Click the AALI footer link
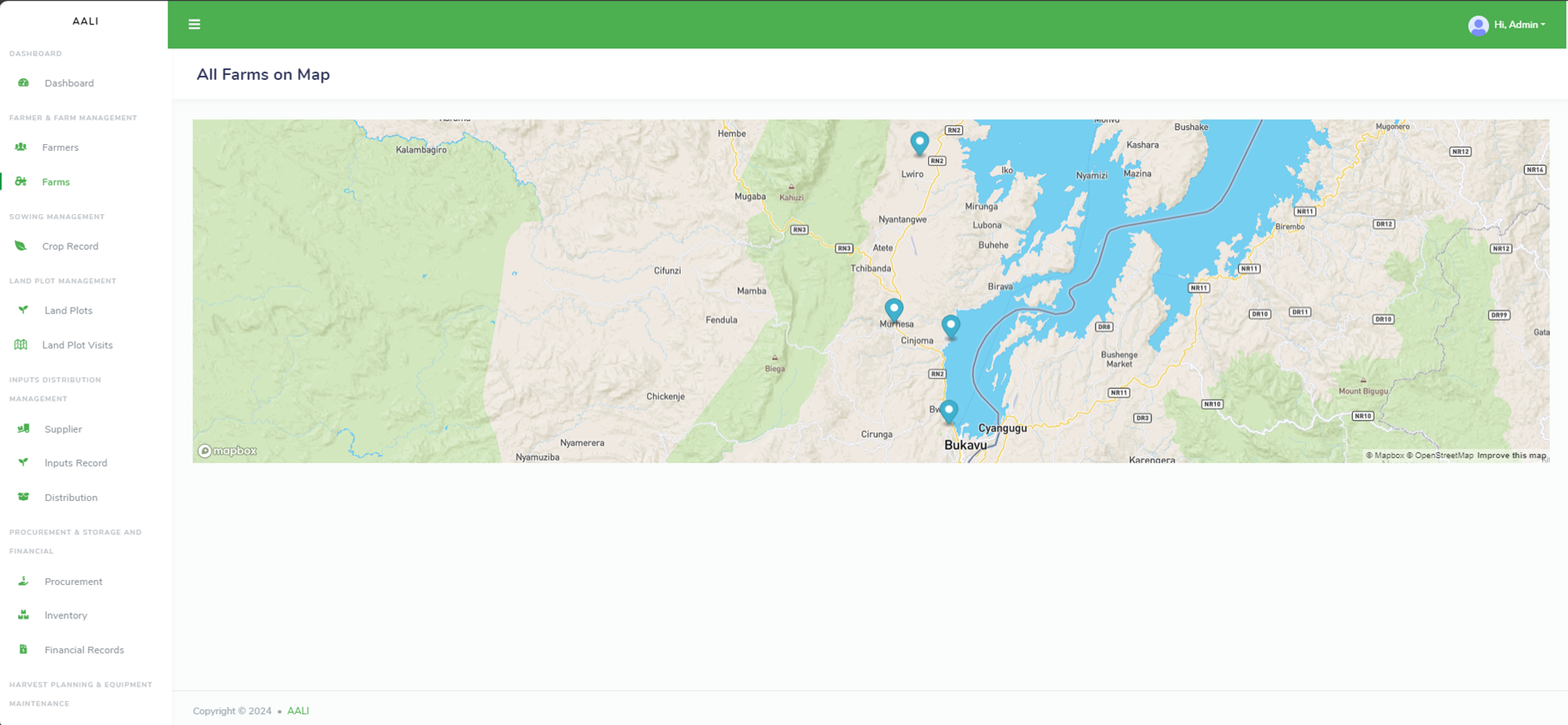 298,711
